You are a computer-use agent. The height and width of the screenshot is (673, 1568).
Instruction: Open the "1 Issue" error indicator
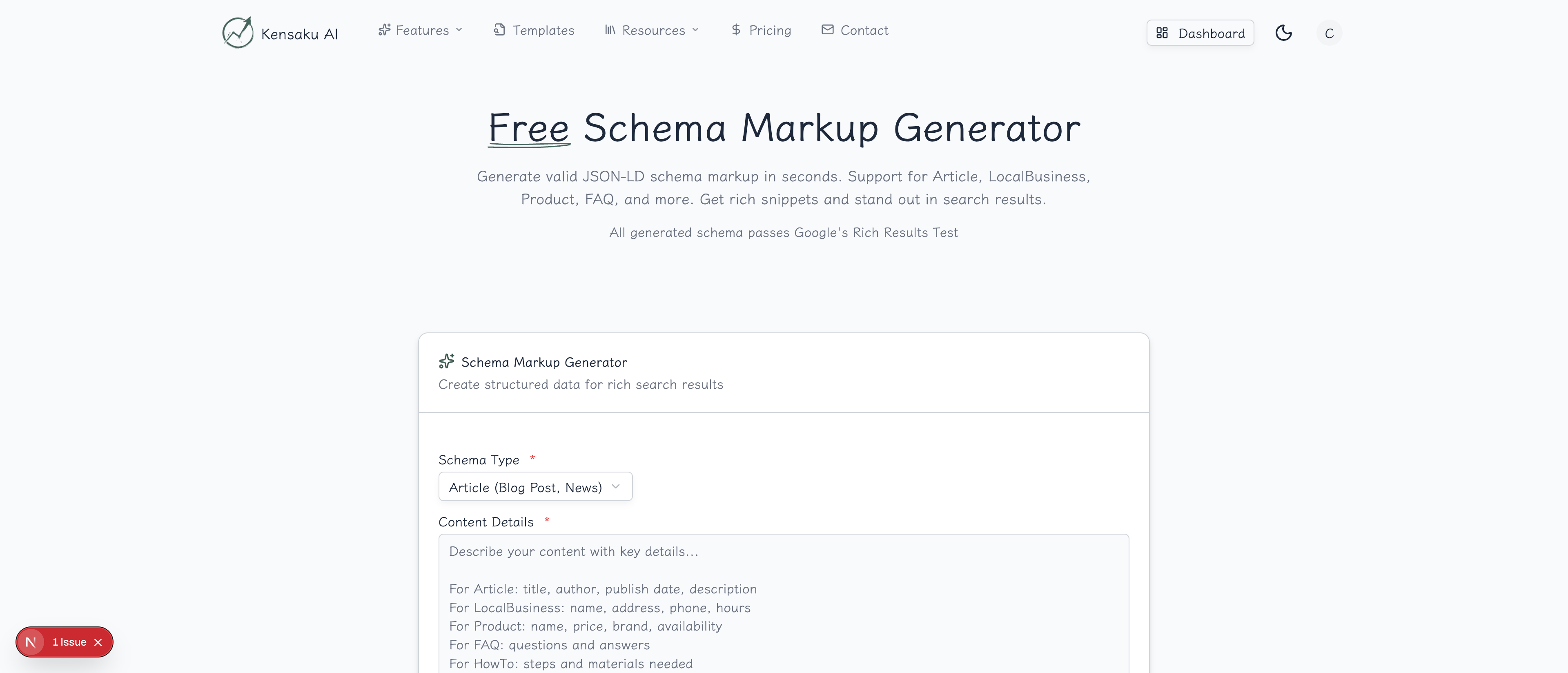pos(69,642)
